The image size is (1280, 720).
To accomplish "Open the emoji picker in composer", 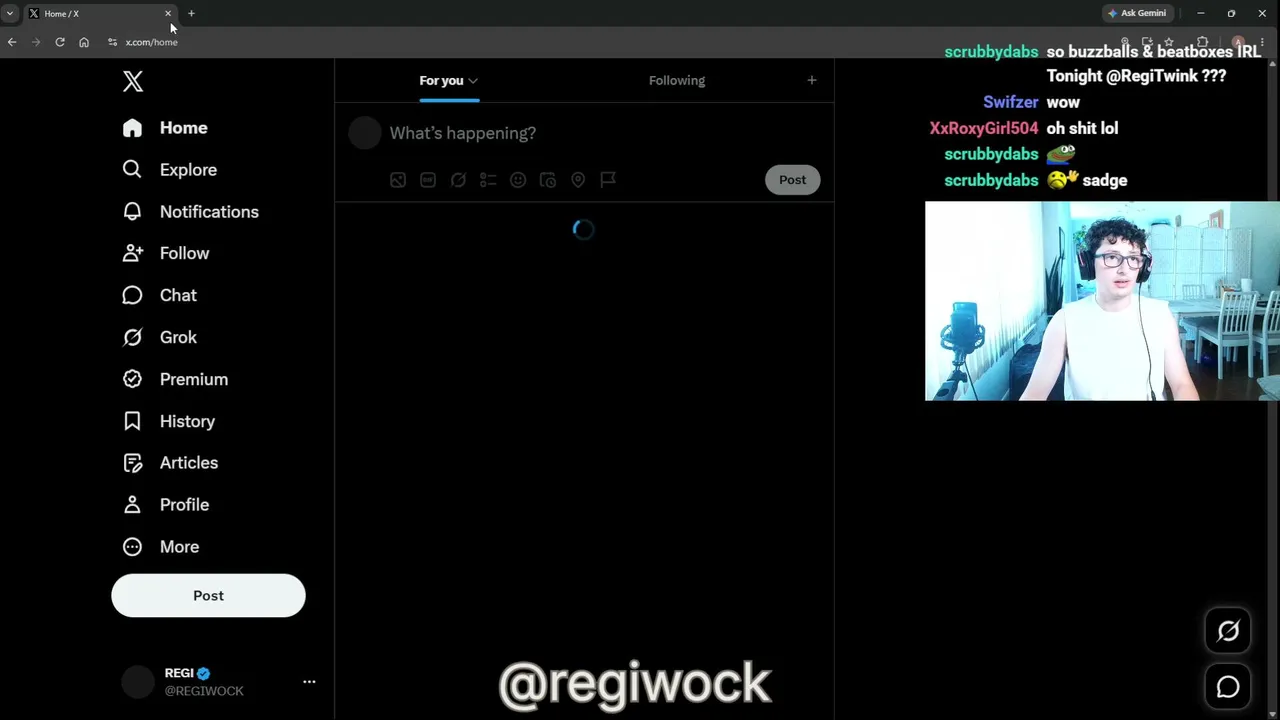I will coord(518,180).
